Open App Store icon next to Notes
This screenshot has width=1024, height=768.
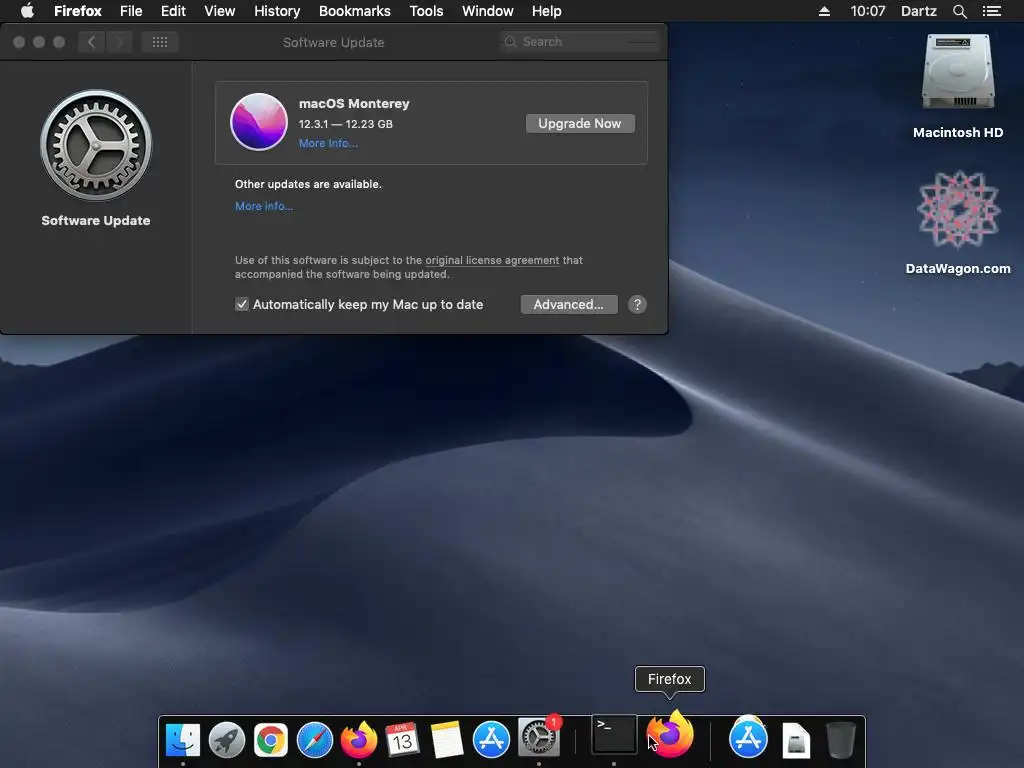(491, 740)
